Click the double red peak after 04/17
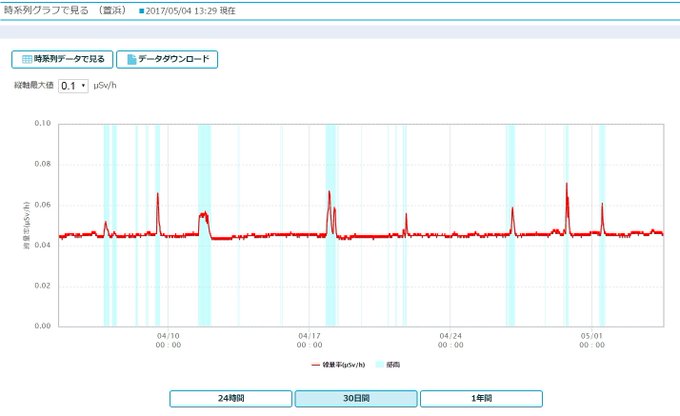Image resolution: width=680 pixels, height=416 pixels. click(x=331, y=213)
